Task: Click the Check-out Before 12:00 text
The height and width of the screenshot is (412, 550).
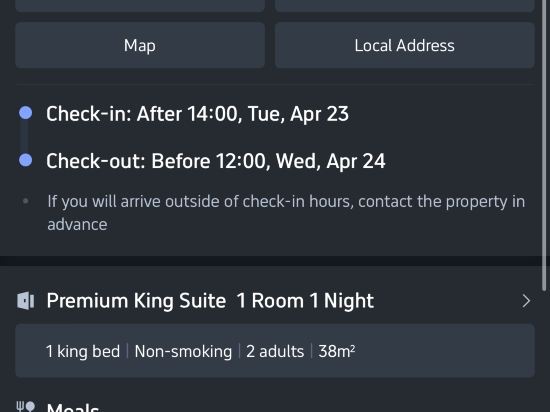Action: (216, 161)
